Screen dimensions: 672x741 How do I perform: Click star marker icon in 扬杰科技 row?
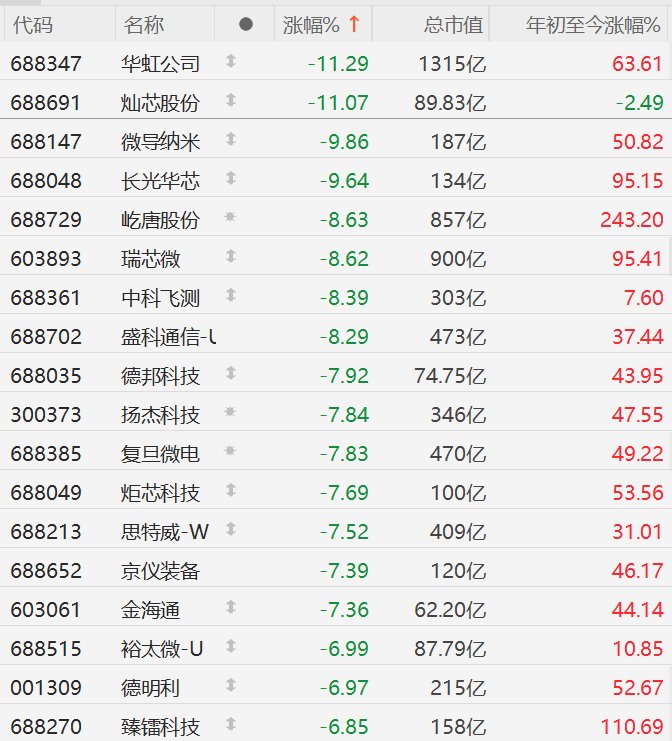230,412
